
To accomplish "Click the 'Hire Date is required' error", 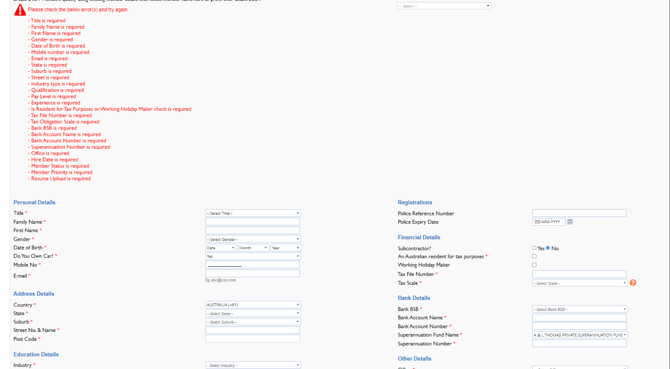I will (x=53, y=160).
